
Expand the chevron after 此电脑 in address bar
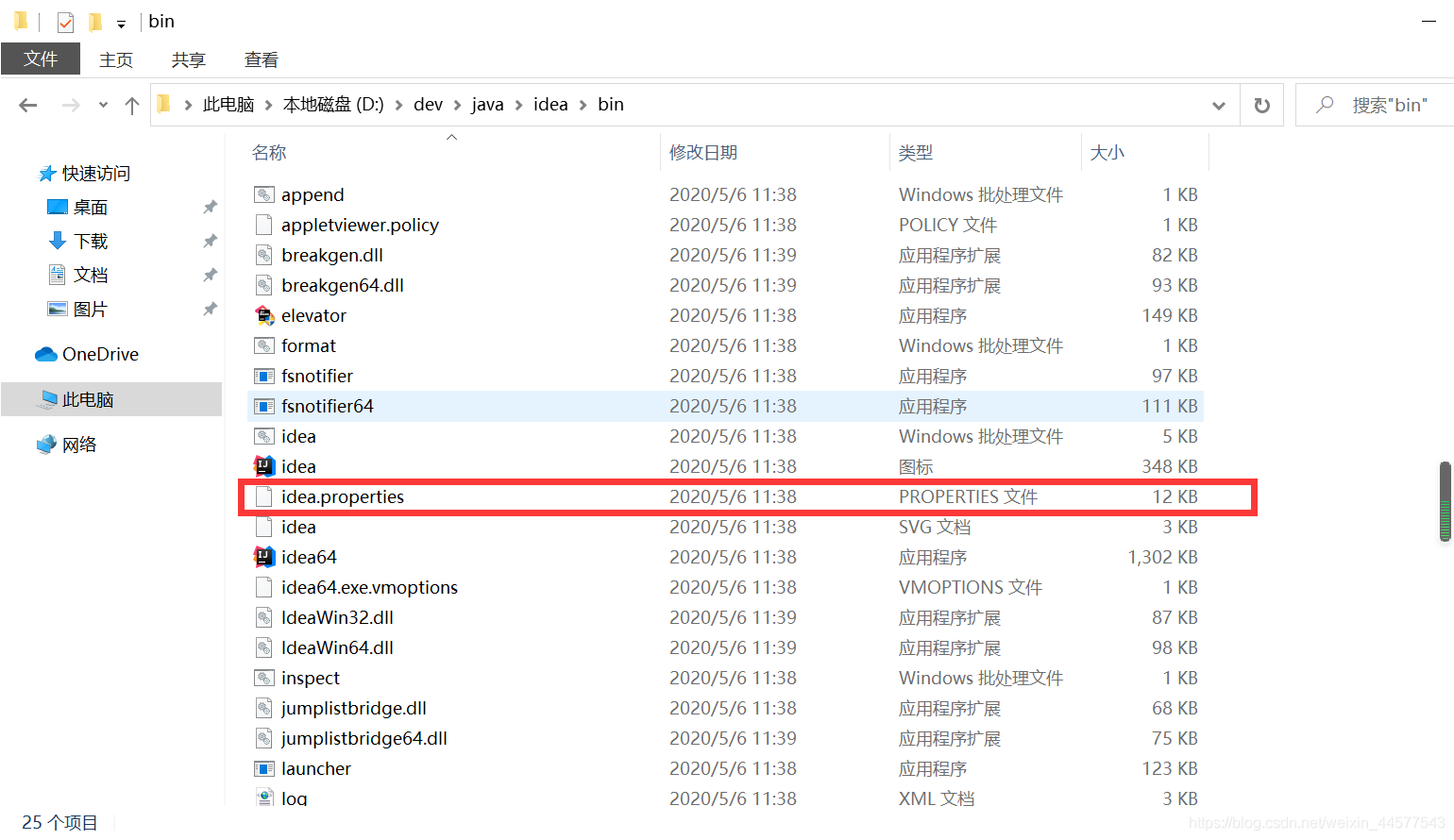point(269,105)
